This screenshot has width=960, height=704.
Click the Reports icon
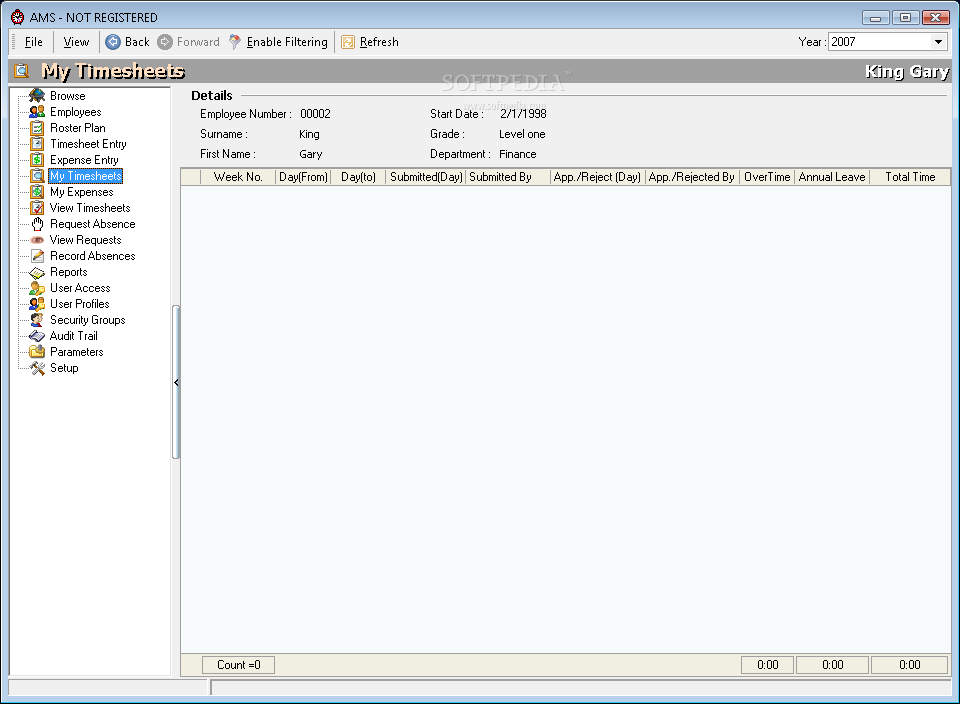pos(37,272)
